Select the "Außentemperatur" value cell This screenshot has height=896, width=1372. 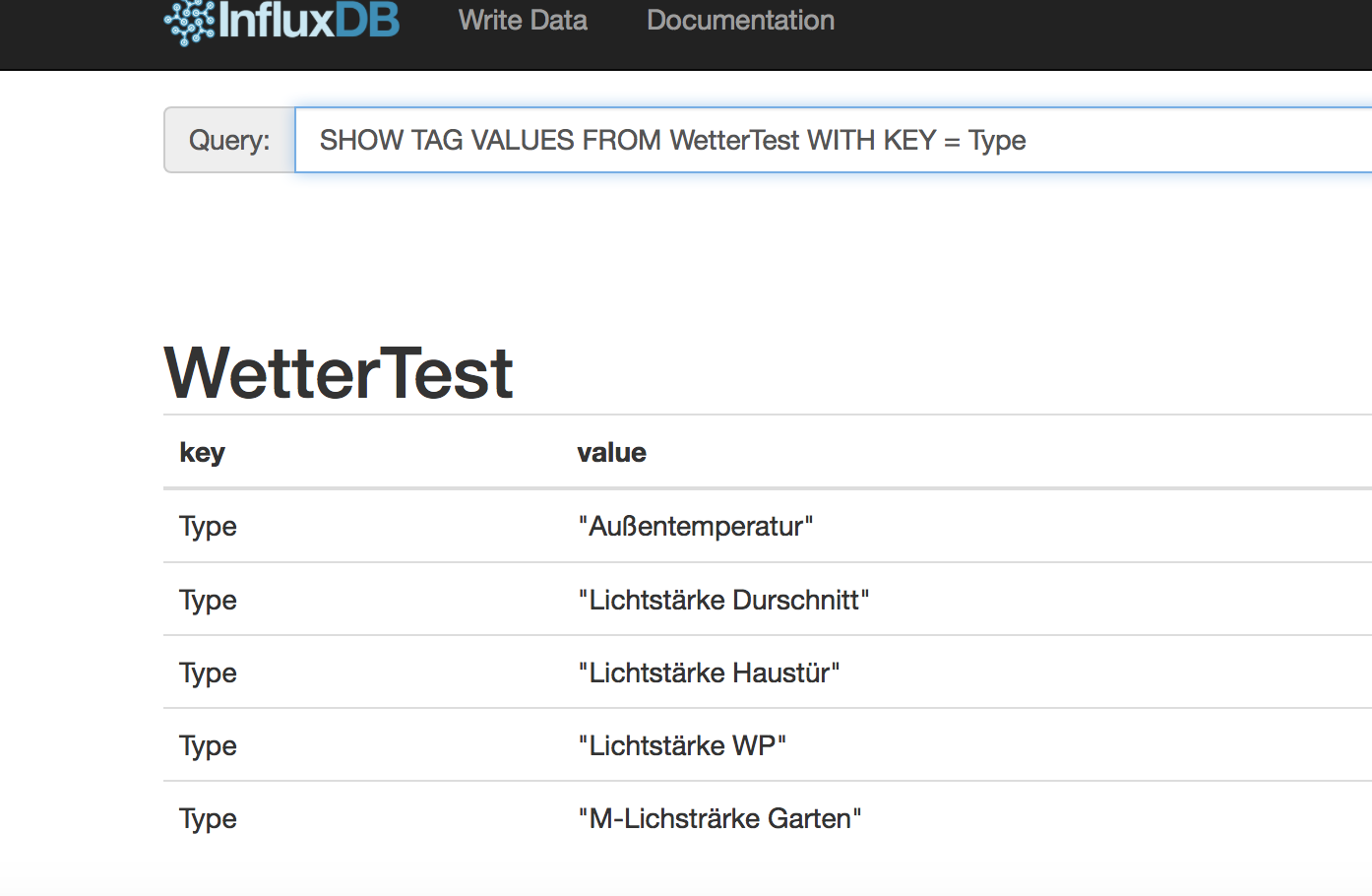tap(696, 527)
